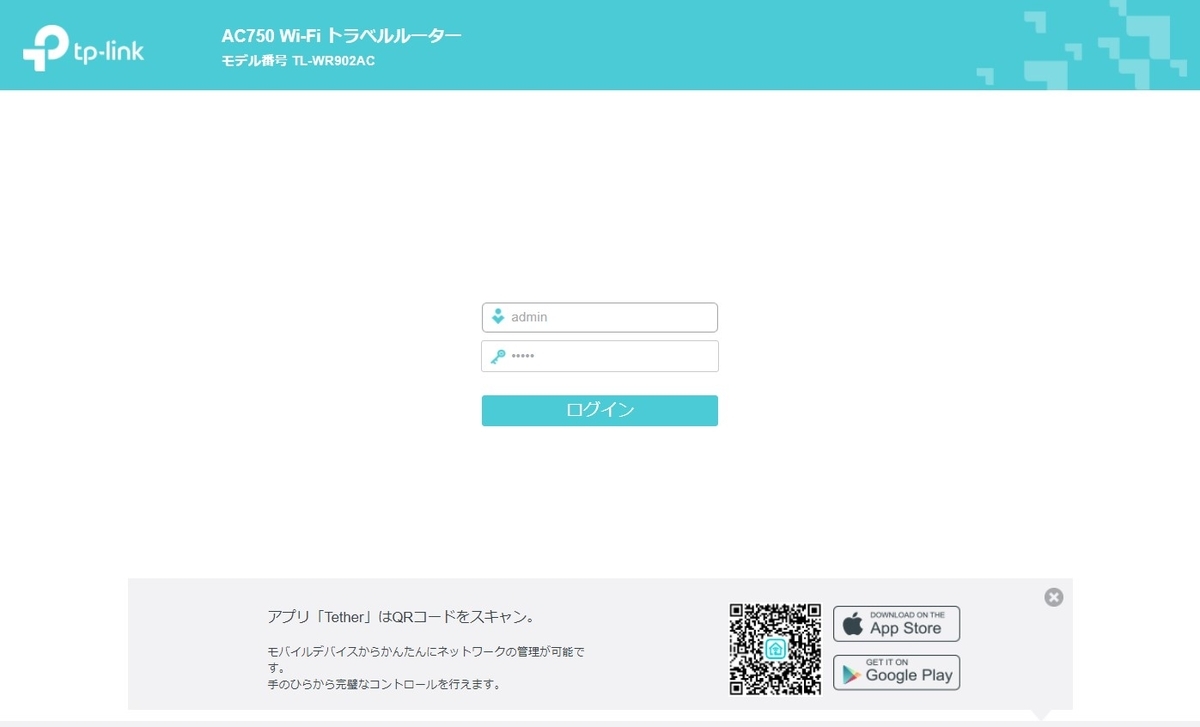Click the Tether home icon inside the QR code

[x=774, y=650]
